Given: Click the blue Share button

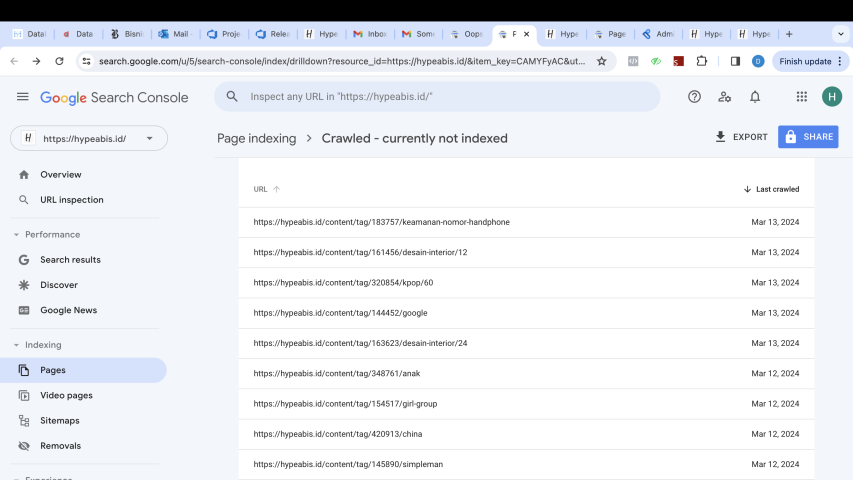Looking at the screenshot, I should 808,137.
